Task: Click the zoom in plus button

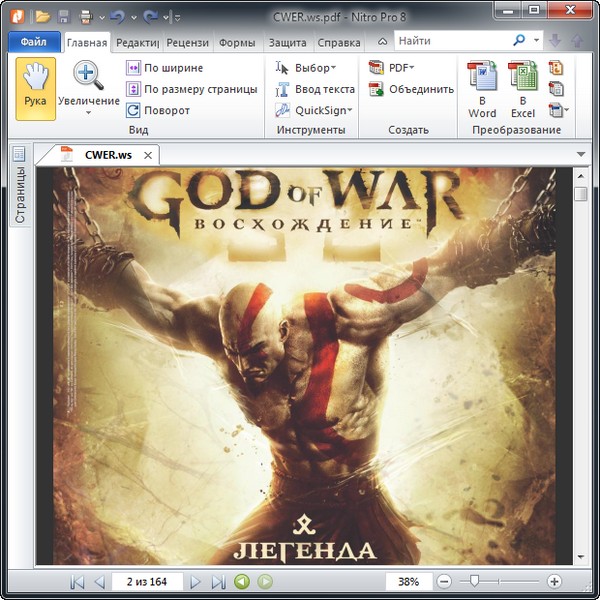Action: click(x=554, y=581)
